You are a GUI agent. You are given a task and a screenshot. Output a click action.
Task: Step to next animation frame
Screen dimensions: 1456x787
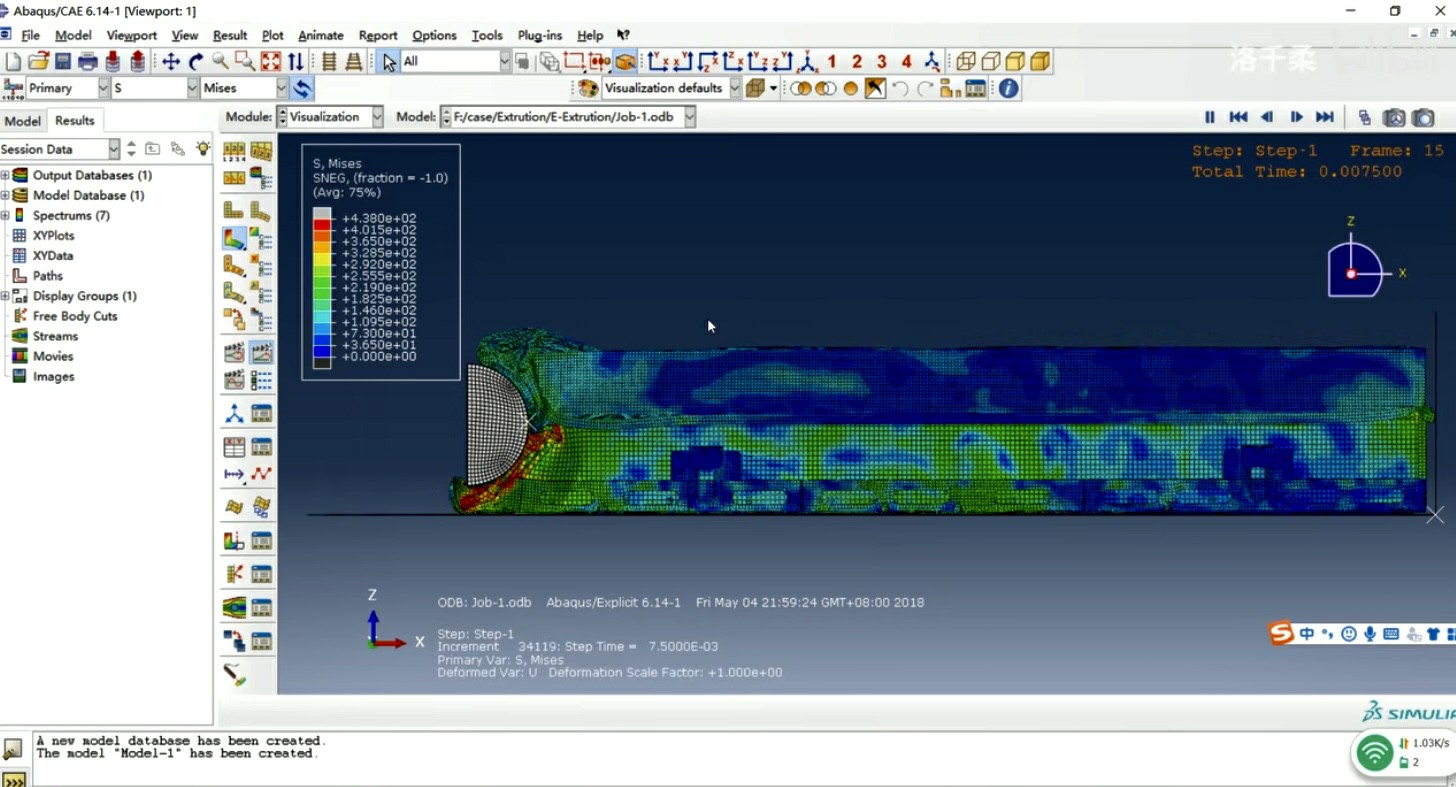point(1296,117)
